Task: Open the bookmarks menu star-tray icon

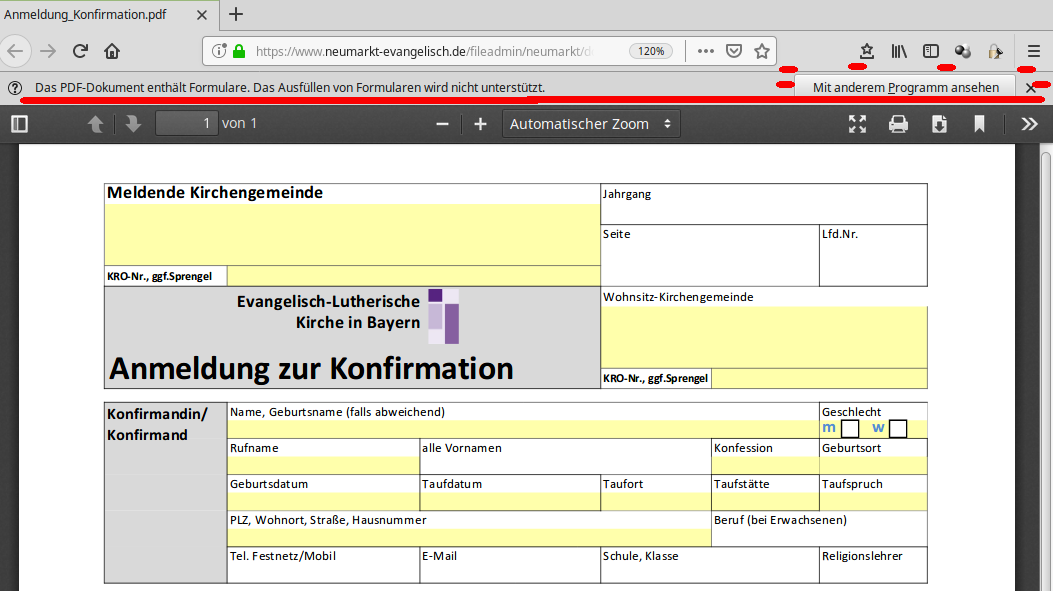Action: pyautogui.click(x=866, y=51)
